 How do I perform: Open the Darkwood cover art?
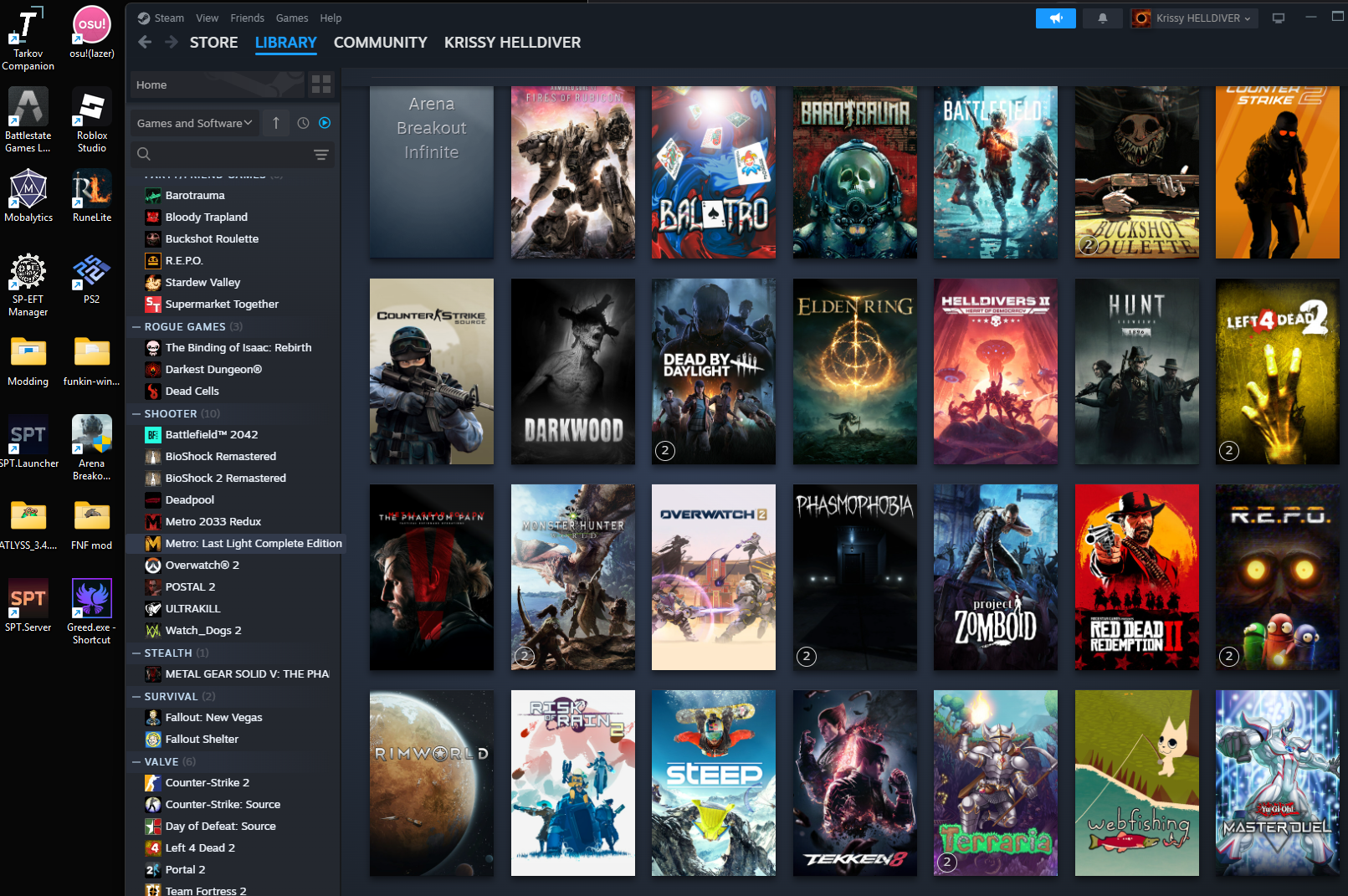pos(573,371)
